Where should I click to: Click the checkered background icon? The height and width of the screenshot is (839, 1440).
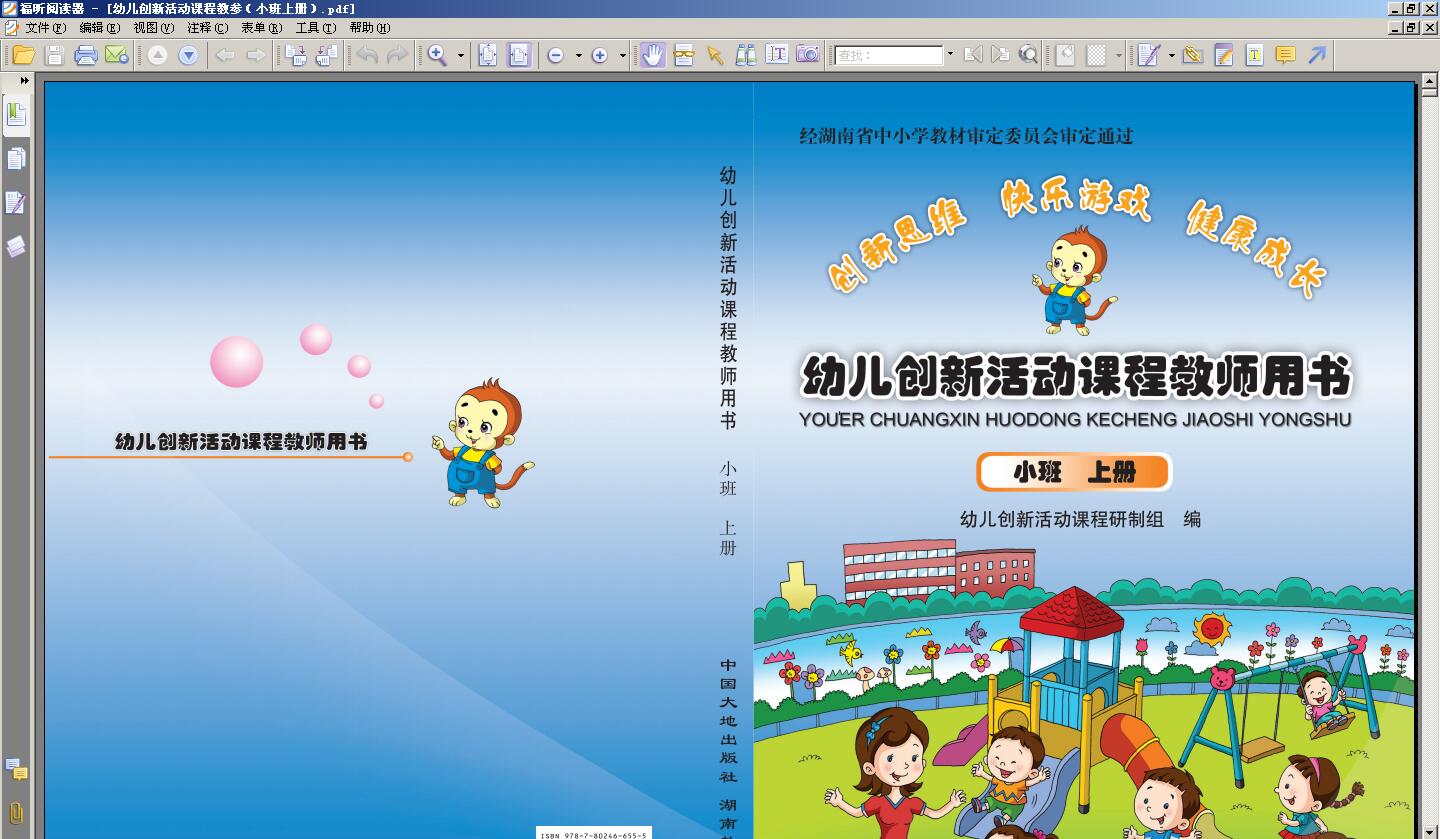coord(1097,56)
